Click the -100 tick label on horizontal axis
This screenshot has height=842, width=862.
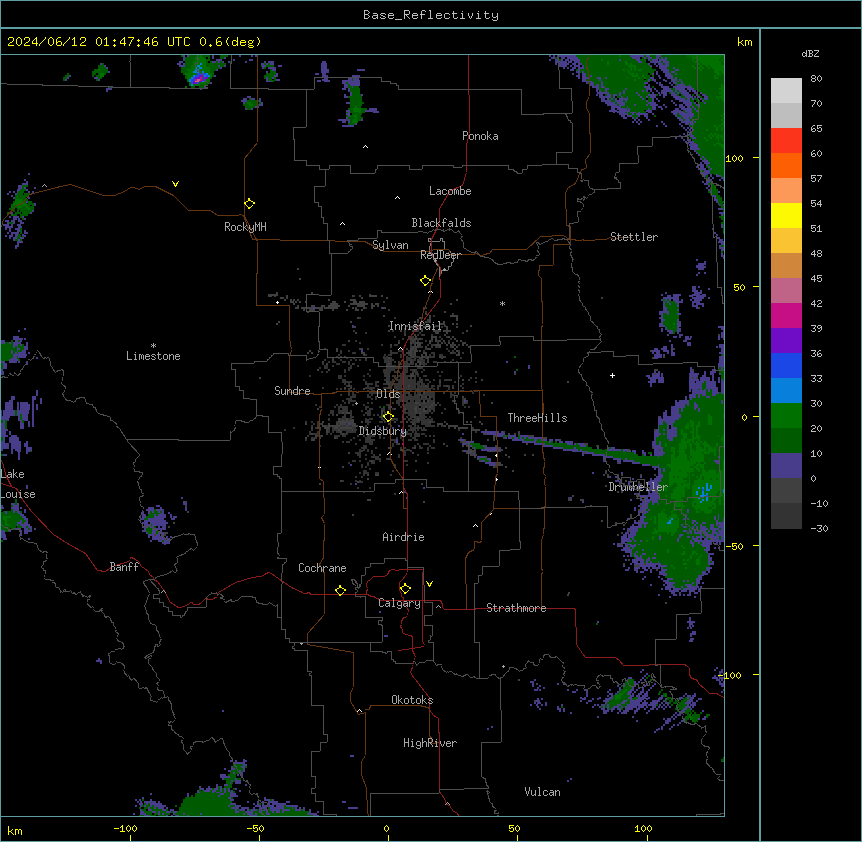coord(125,829)
